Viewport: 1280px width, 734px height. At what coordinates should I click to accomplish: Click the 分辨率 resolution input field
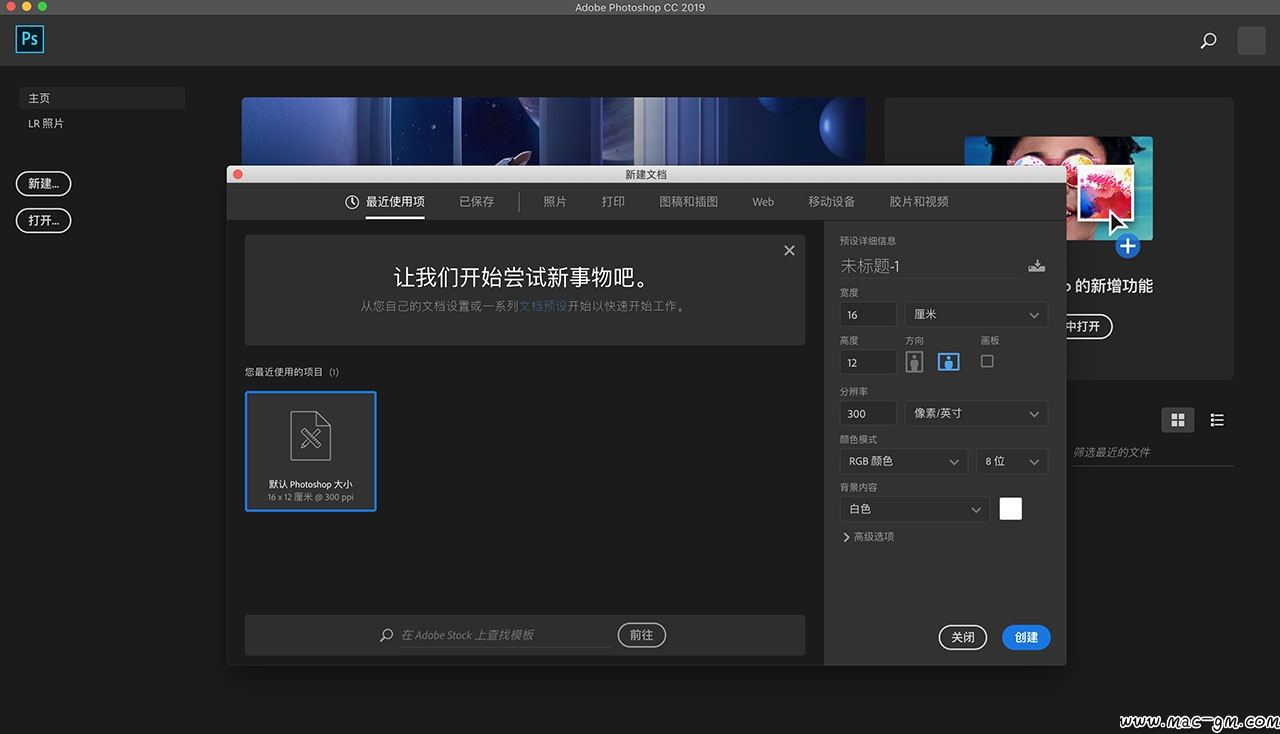coord(868,413)
